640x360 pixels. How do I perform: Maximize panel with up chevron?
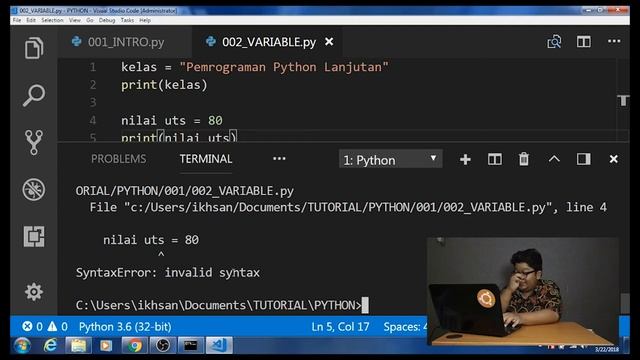point(554,159)
